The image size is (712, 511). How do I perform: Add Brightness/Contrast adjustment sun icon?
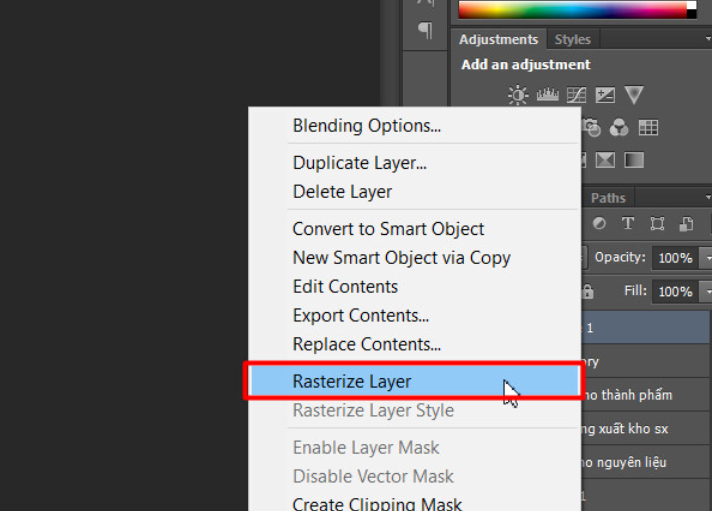tap(518, 95)
